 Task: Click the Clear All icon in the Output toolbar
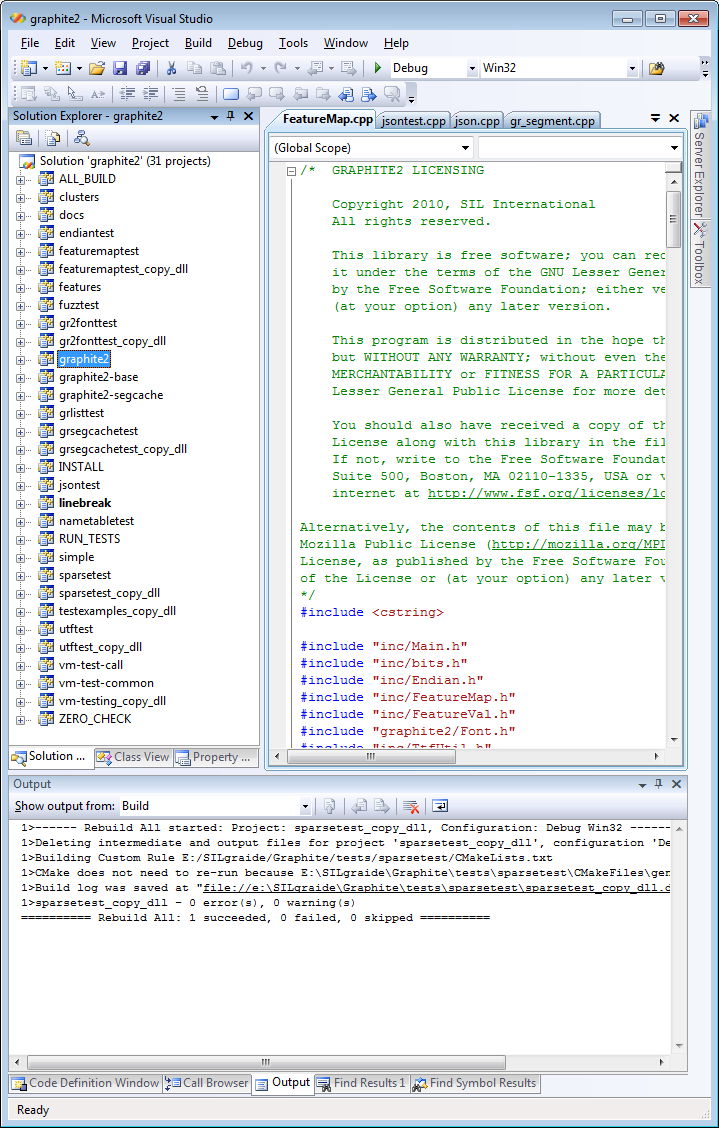tap(411, 806)
